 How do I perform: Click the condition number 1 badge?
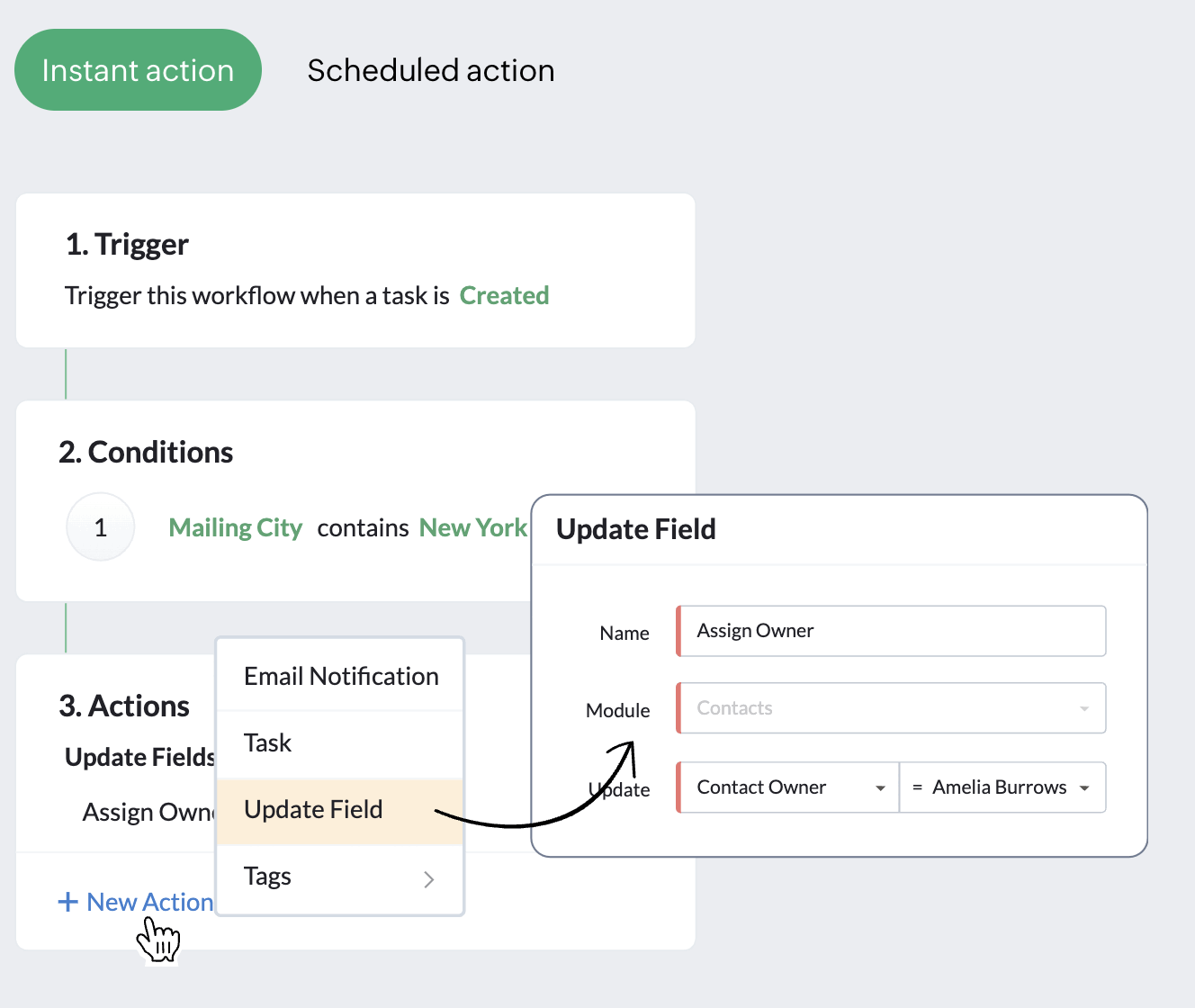[100, 526]
